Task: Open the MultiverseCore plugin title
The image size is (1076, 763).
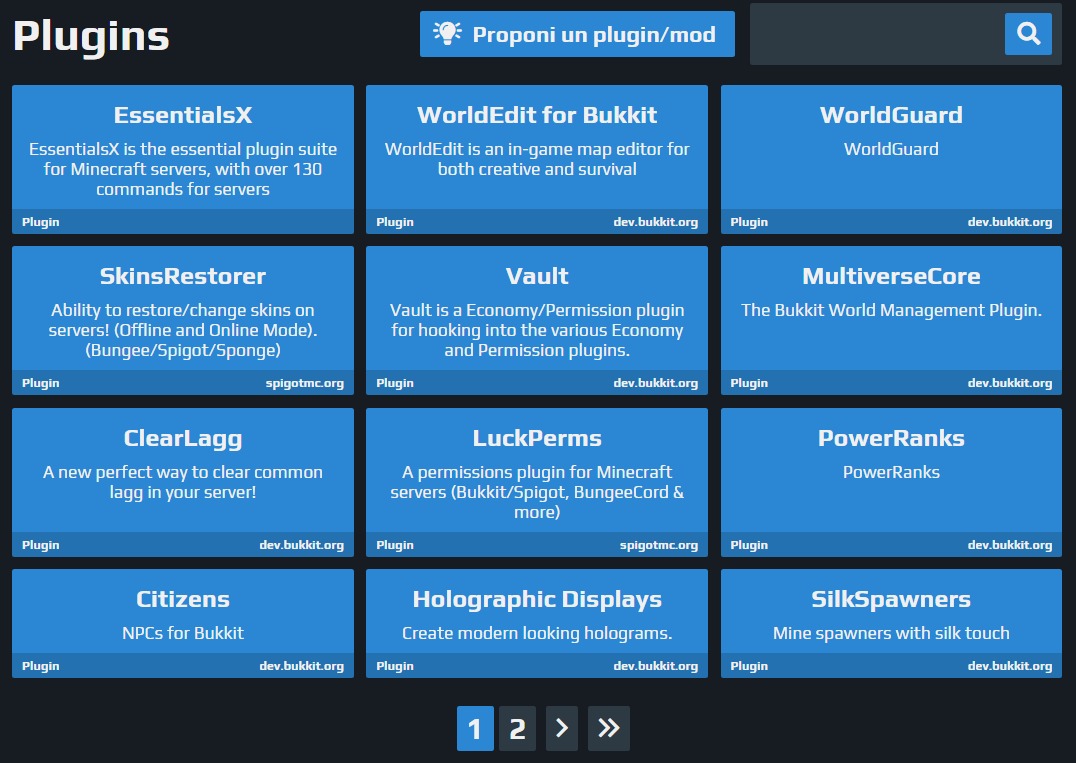Action: [x=891, y=277]
